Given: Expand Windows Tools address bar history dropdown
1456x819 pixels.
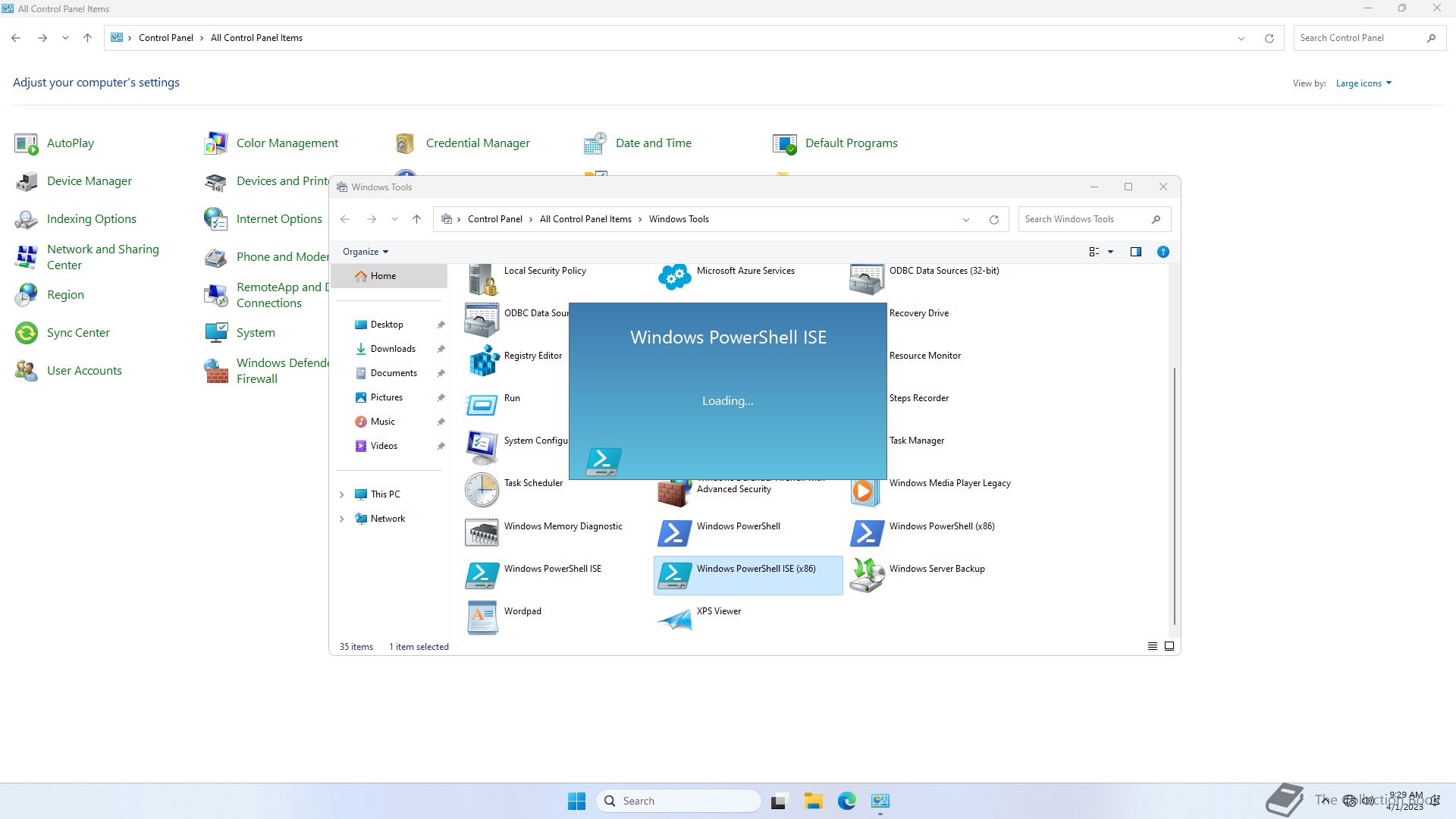Looking at the screenshot, I should click(x=965, y=219).
